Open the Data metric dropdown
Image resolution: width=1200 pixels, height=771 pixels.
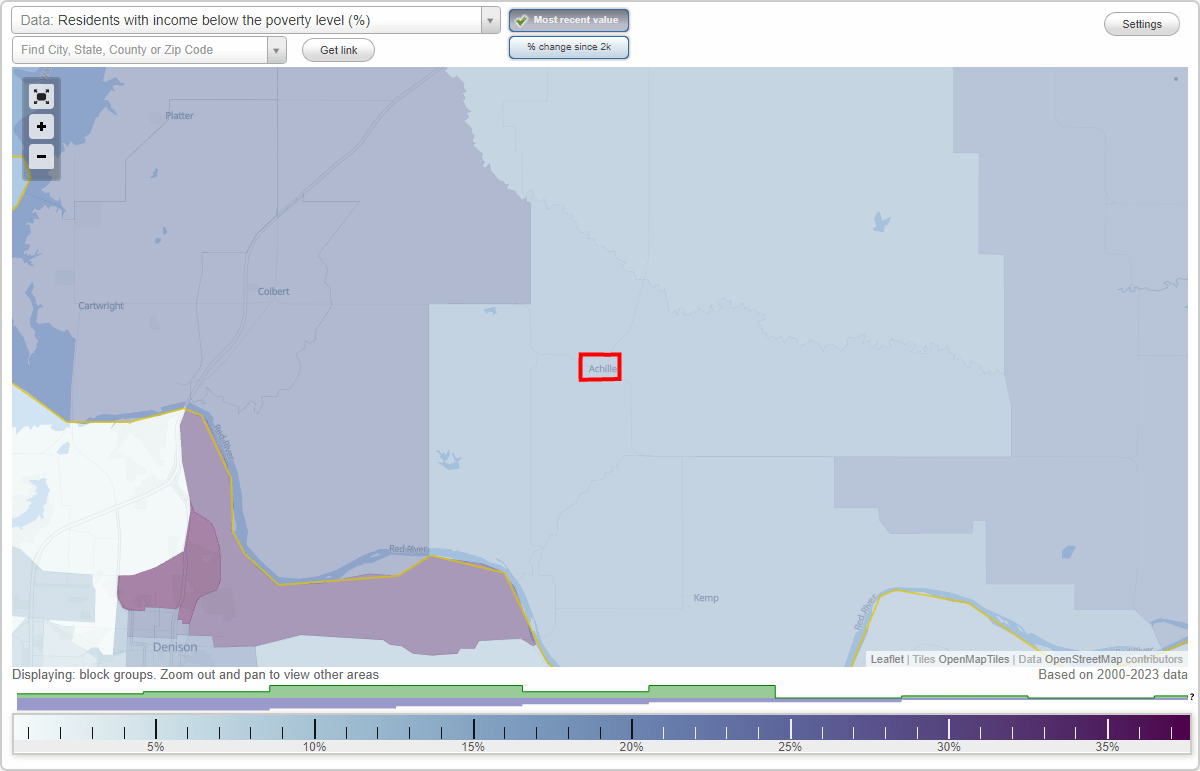coord(250,19)
